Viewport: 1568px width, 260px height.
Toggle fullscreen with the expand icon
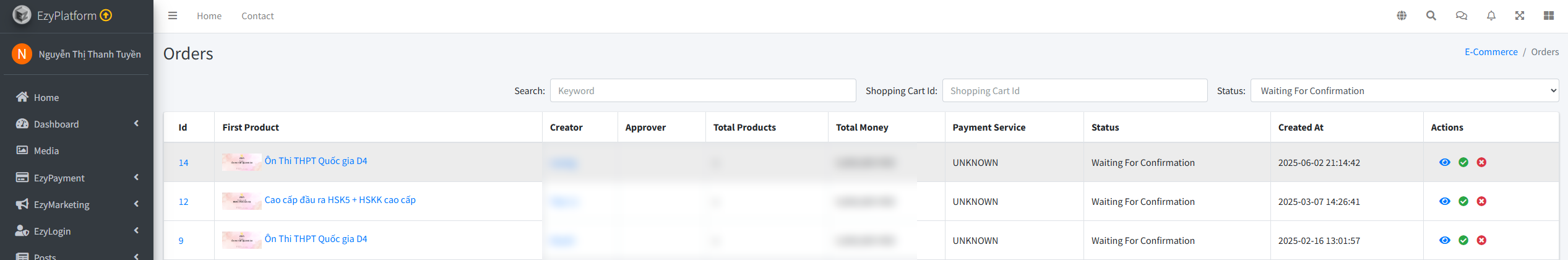pyautogui.click(x=1520, y=16)
